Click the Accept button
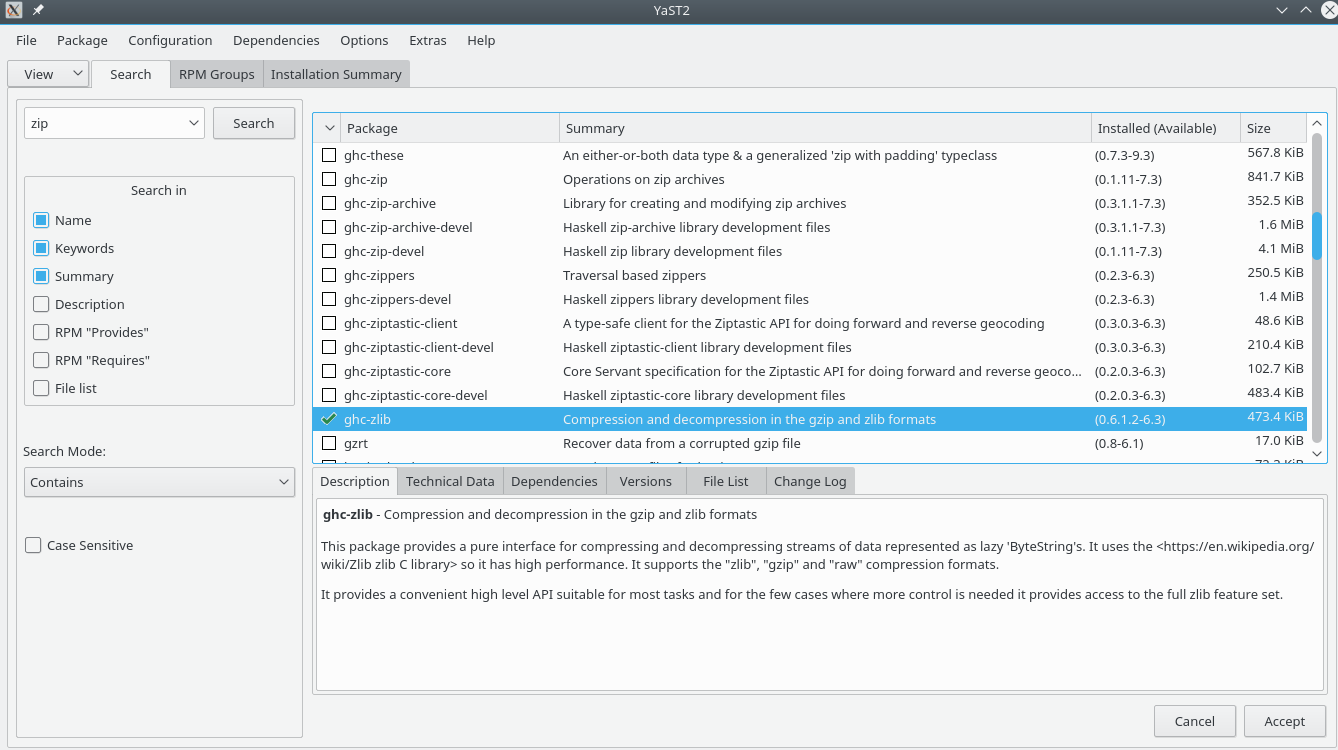The height and width of the screenshot is (750, 1338). coord(1284,721)
